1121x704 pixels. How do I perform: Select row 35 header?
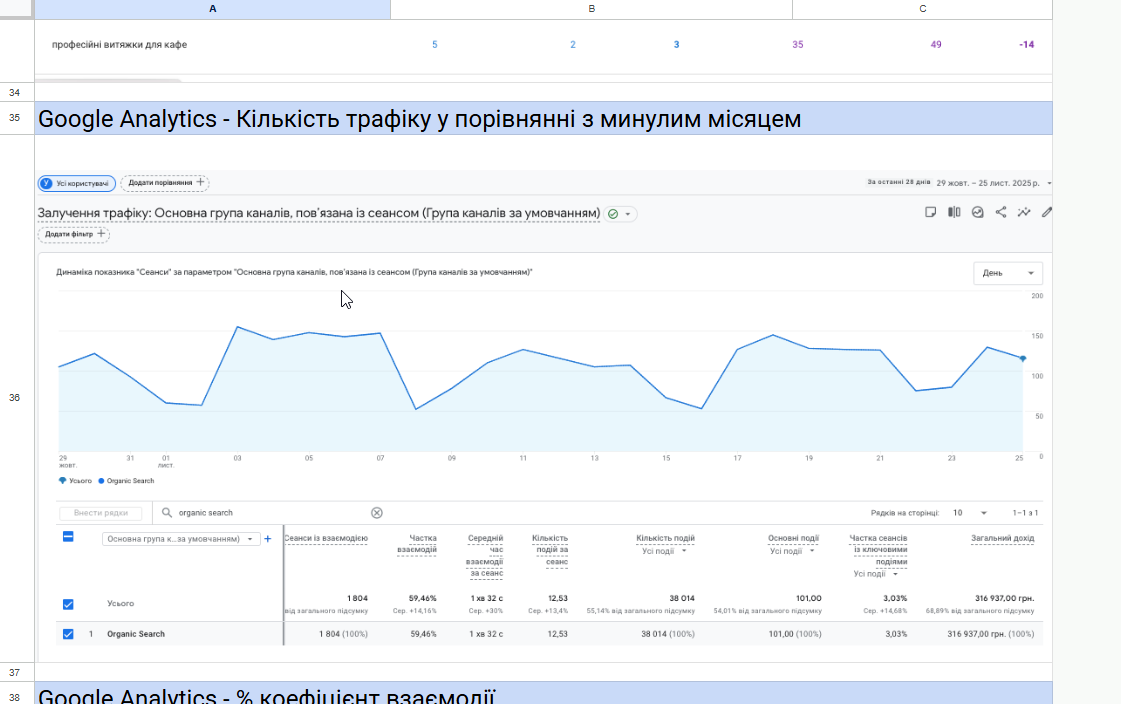point(16,118)
